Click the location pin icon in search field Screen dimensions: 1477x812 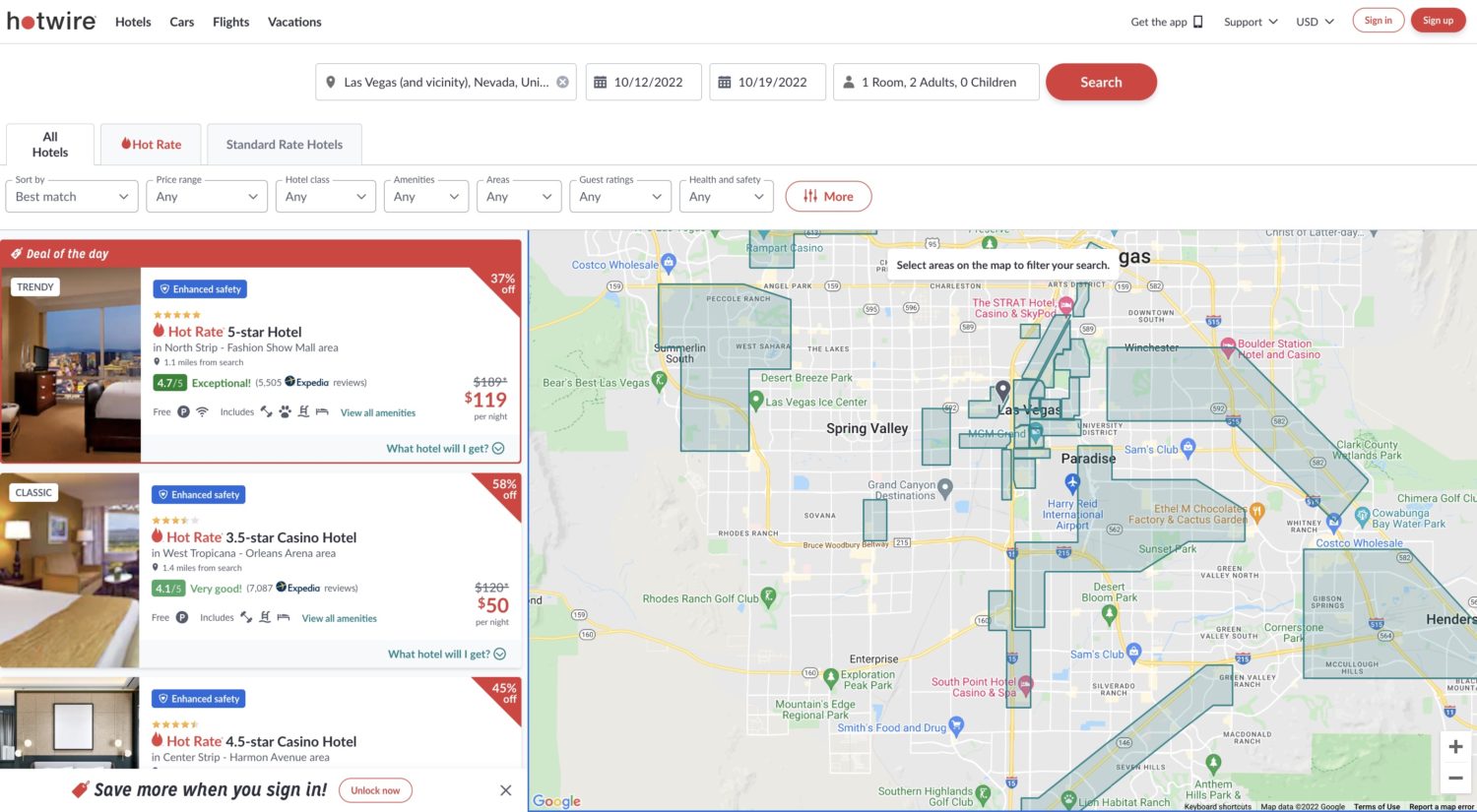pos(331,82)
